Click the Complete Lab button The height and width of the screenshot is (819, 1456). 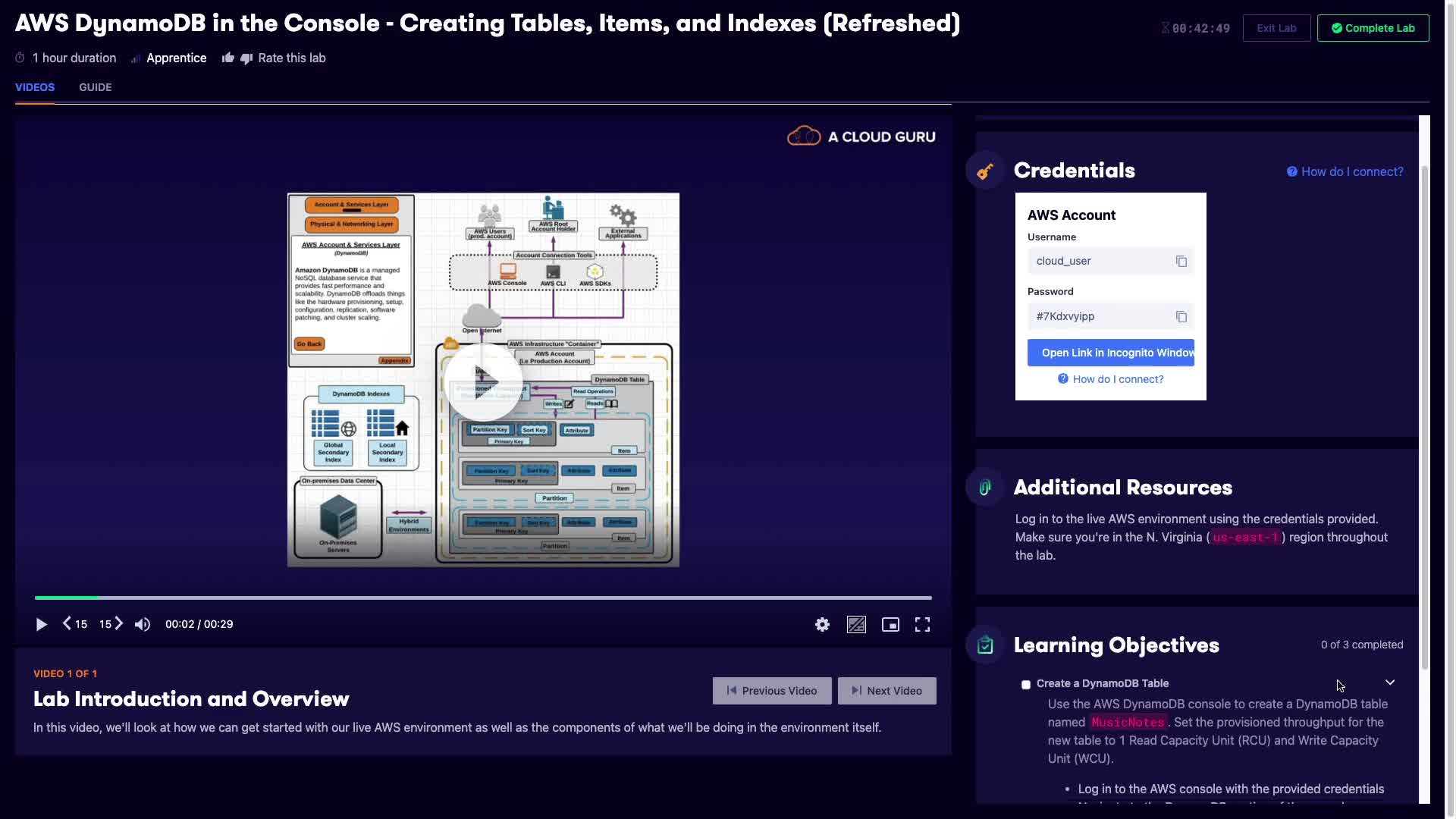[x=1373, y=28]
